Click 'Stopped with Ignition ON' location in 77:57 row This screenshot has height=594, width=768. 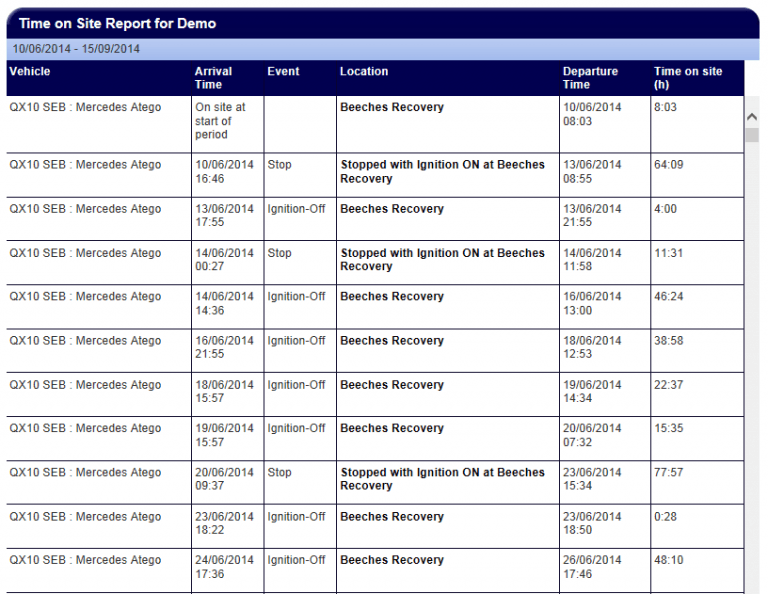442,479
